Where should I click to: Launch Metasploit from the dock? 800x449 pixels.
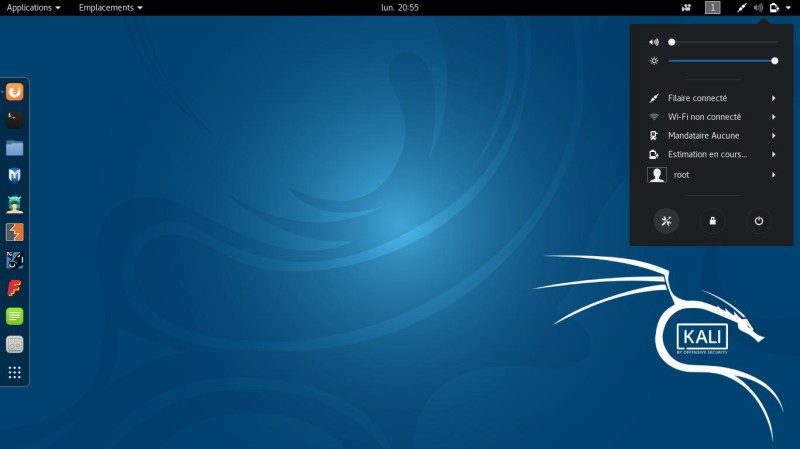pos(14,176)
